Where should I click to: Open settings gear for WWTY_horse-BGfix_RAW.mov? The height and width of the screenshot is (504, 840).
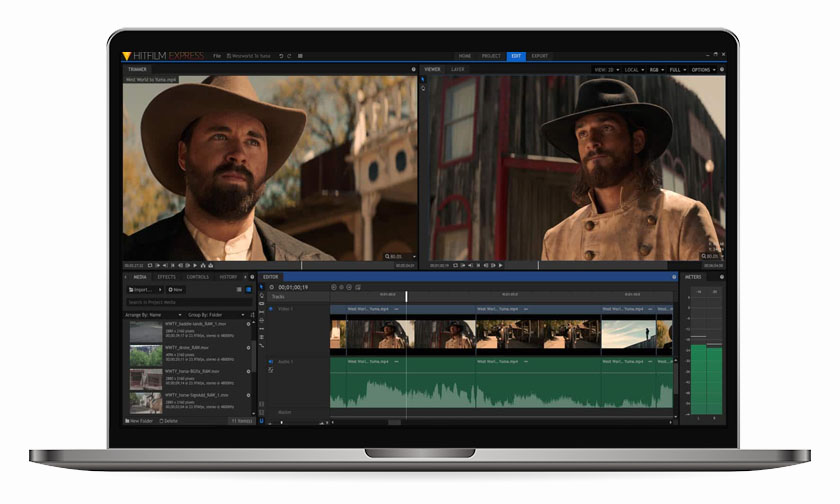click(x=248, y=371)
